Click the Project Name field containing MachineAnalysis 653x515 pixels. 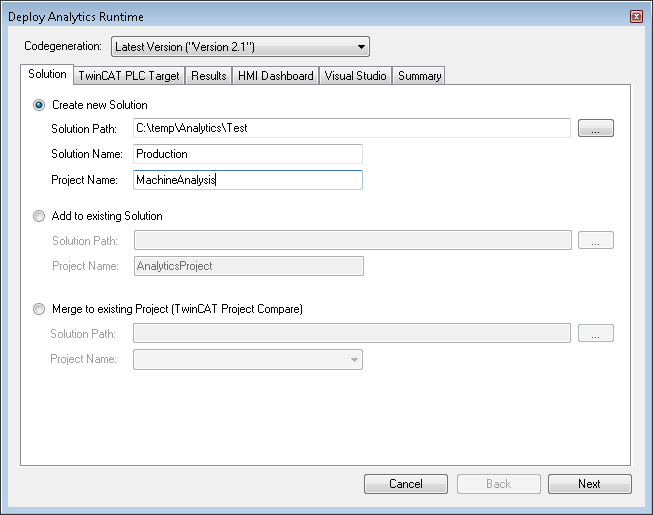(x=248, y=180)
